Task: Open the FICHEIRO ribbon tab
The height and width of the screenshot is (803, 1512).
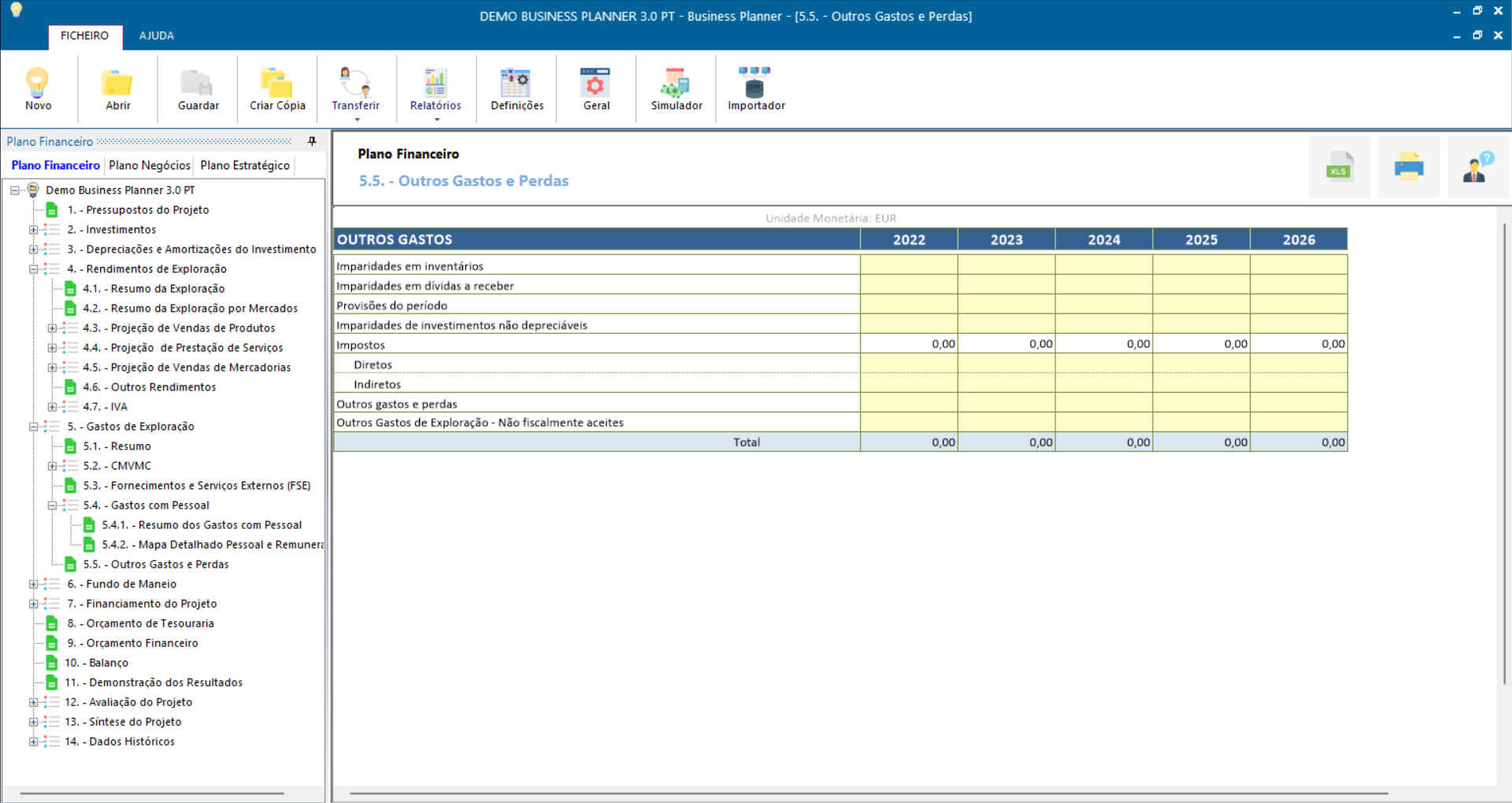Action: pyautogui.click(x=85, y=36)
